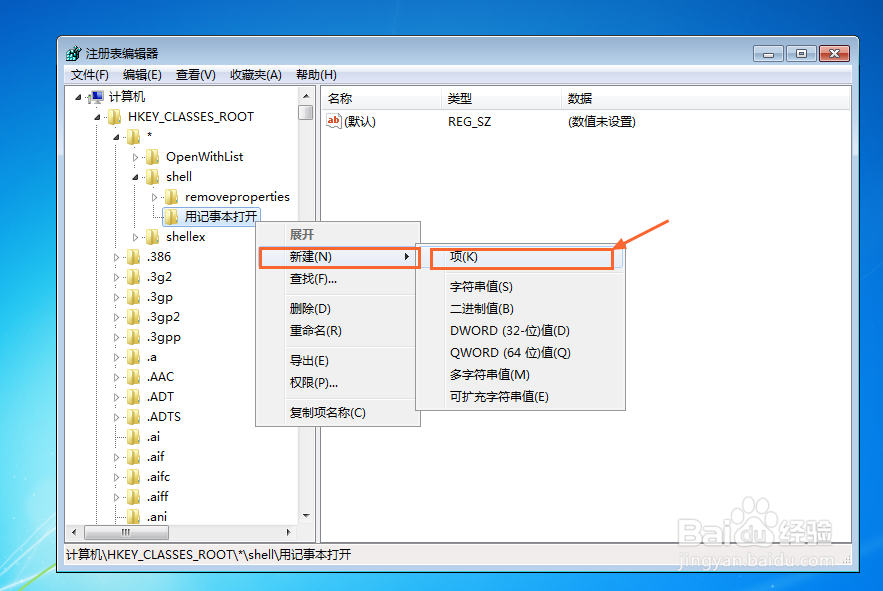Choose 可扩充字符串值(E) in the submenu
Image resolution: width=883 pixels, height=591 pixels.
520,397
